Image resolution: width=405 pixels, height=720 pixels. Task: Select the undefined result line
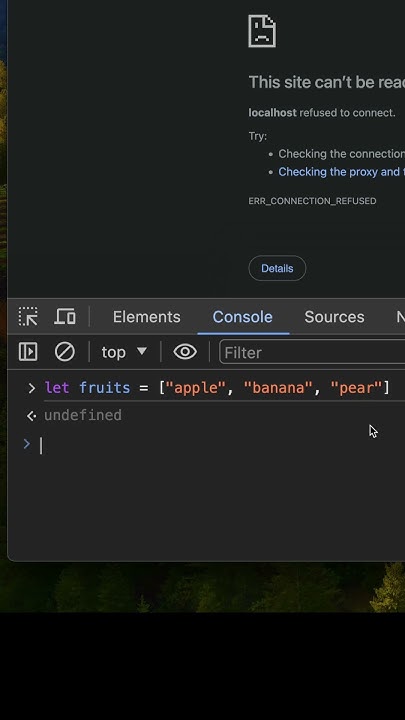click(83, 415)
